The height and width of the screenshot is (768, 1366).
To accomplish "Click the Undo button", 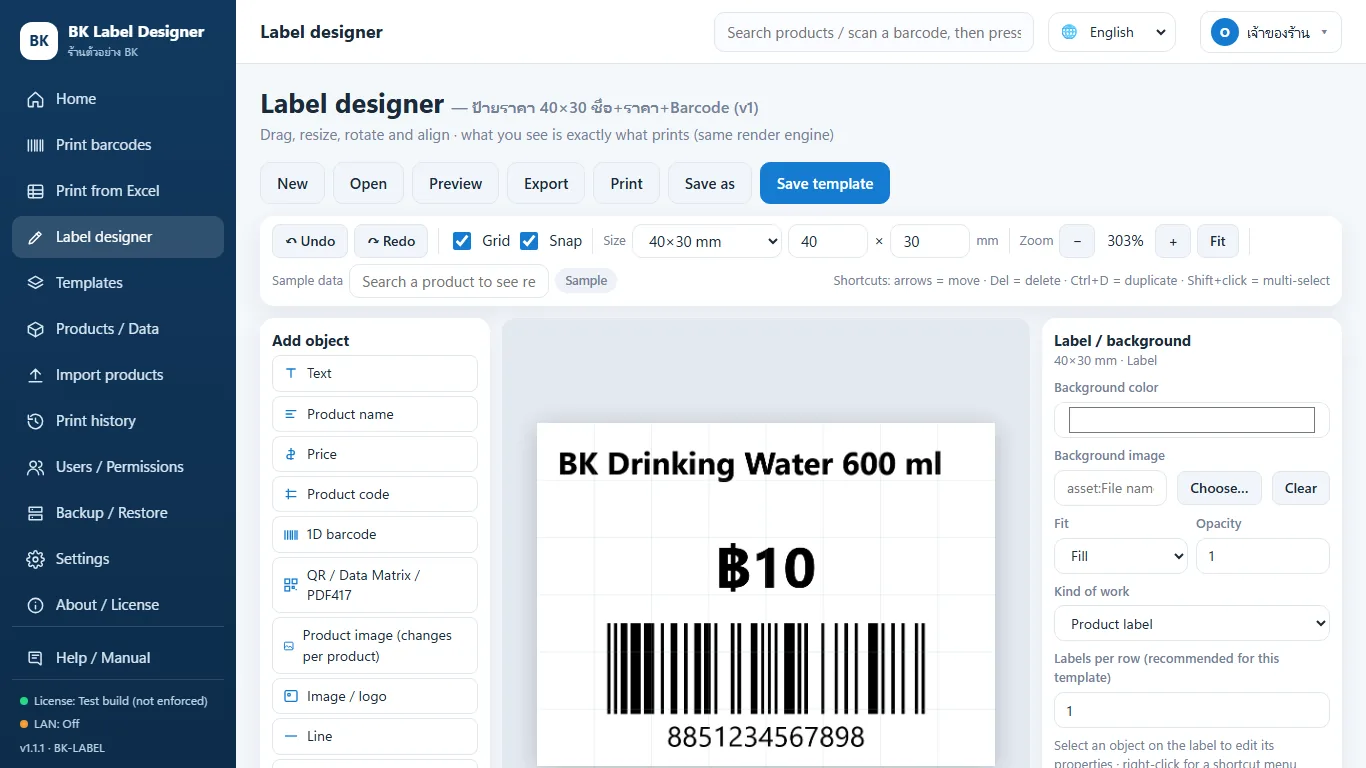I will [310, 241].
